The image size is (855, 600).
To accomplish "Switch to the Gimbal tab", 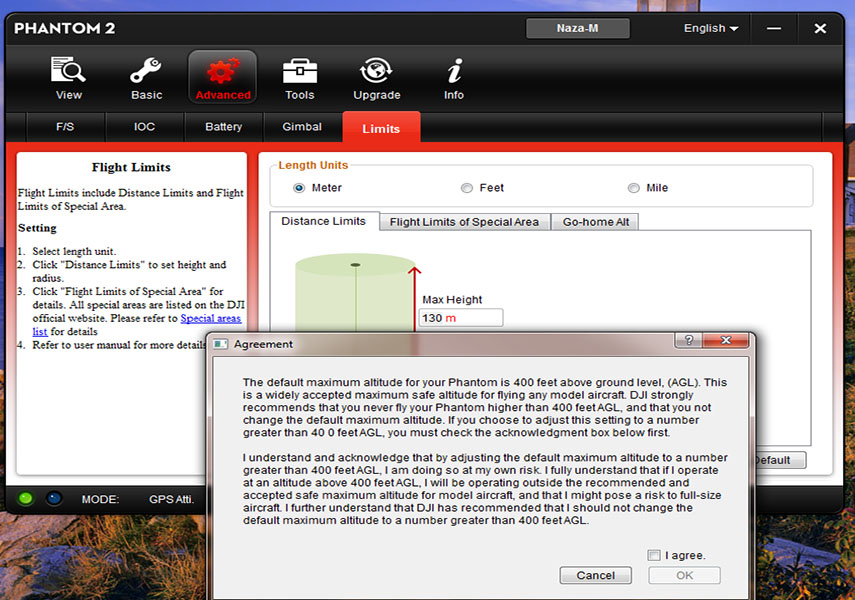I will pyautogui.click(x=302, y=127).
